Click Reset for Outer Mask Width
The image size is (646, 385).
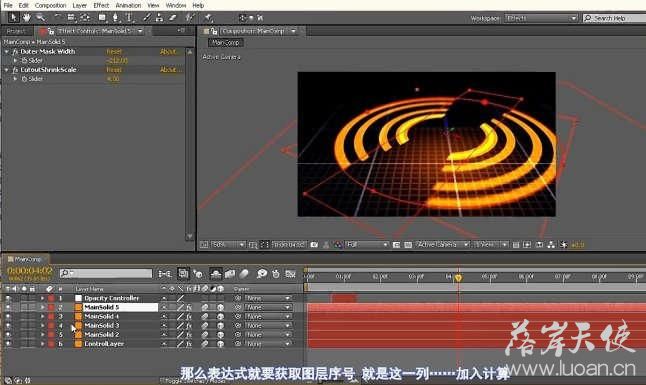point(114,52)
